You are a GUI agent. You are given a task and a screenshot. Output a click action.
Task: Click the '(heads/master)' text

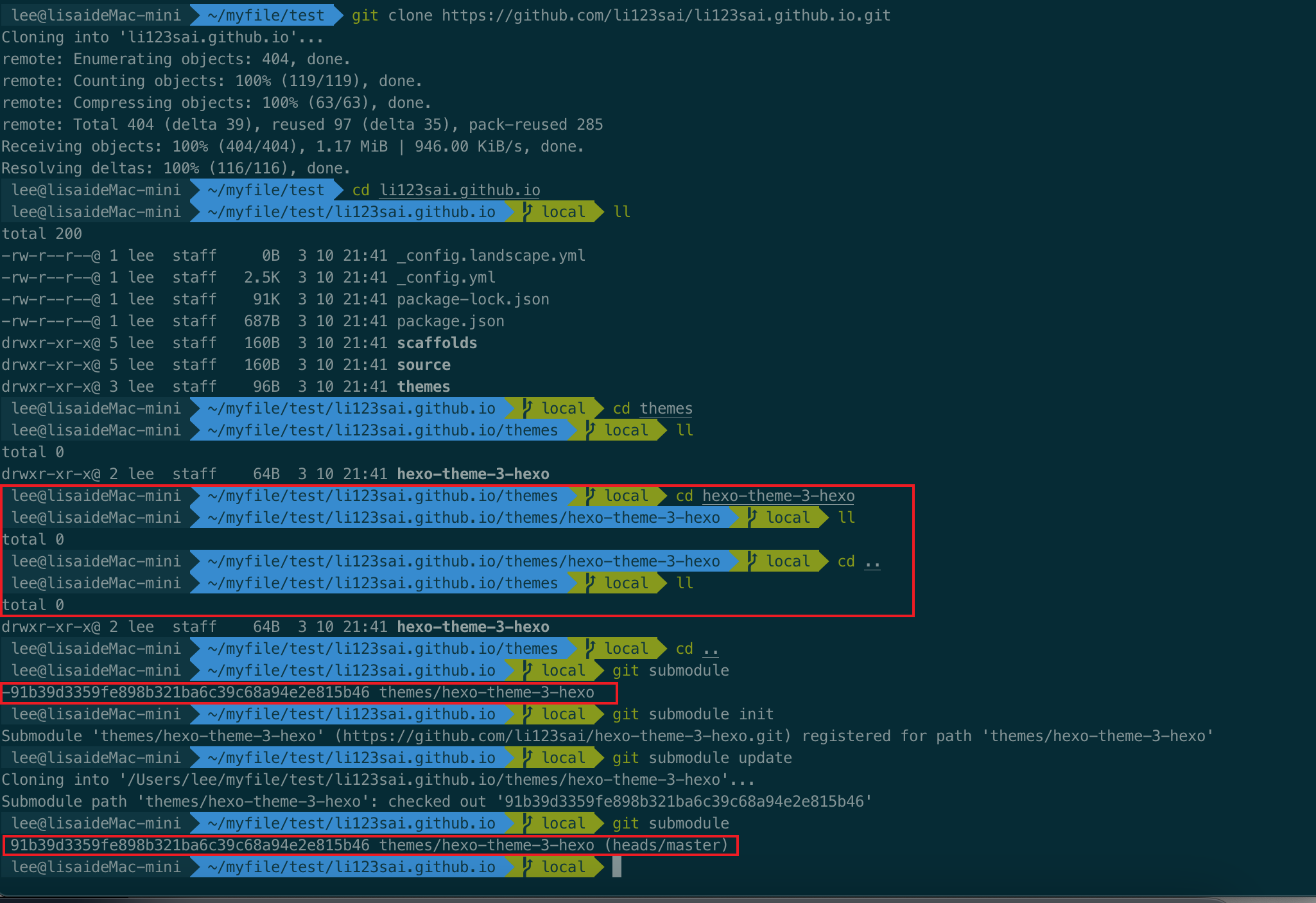(666, 845)
